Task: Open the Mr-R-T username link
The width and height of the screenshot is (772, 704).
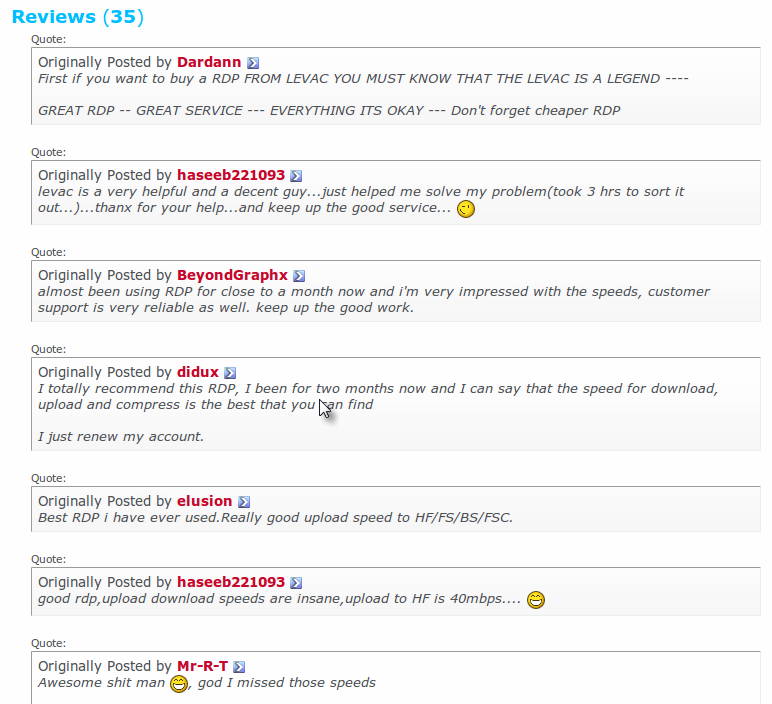Action: 202,666
